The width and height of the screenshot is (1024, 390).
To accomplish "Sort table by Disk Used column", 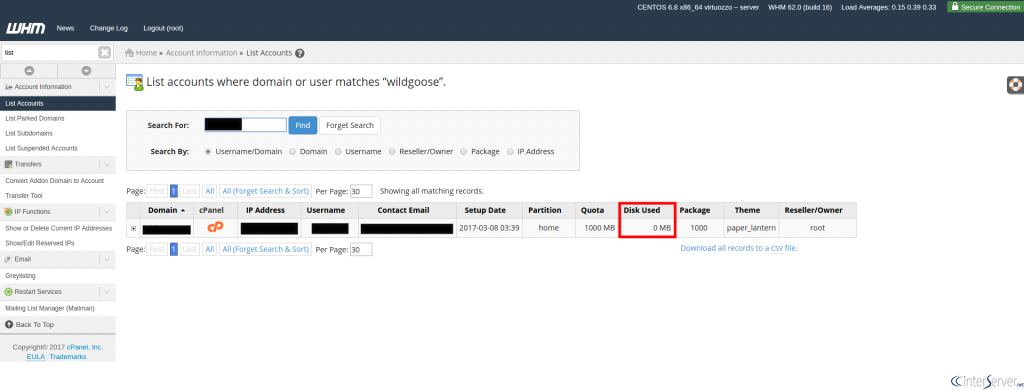I will click(642, 210).
